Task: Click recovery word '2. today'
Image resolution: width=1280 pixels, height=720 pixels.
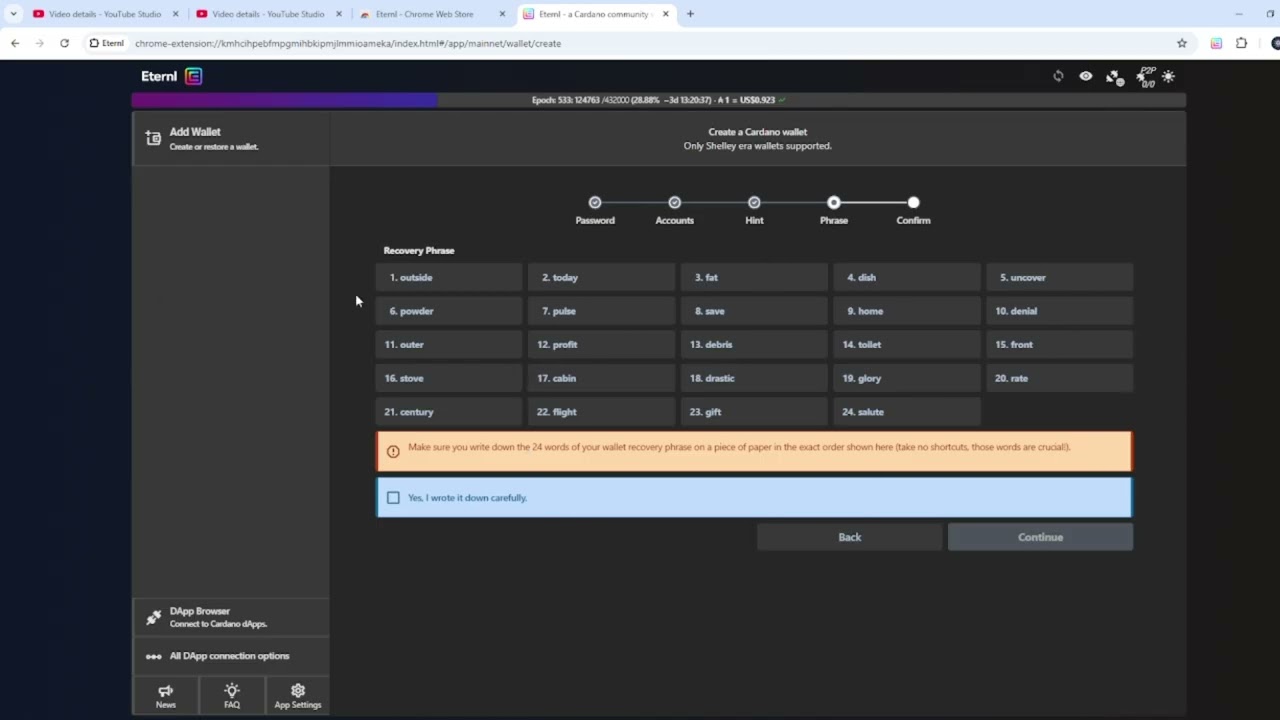Action: [602, 277]
